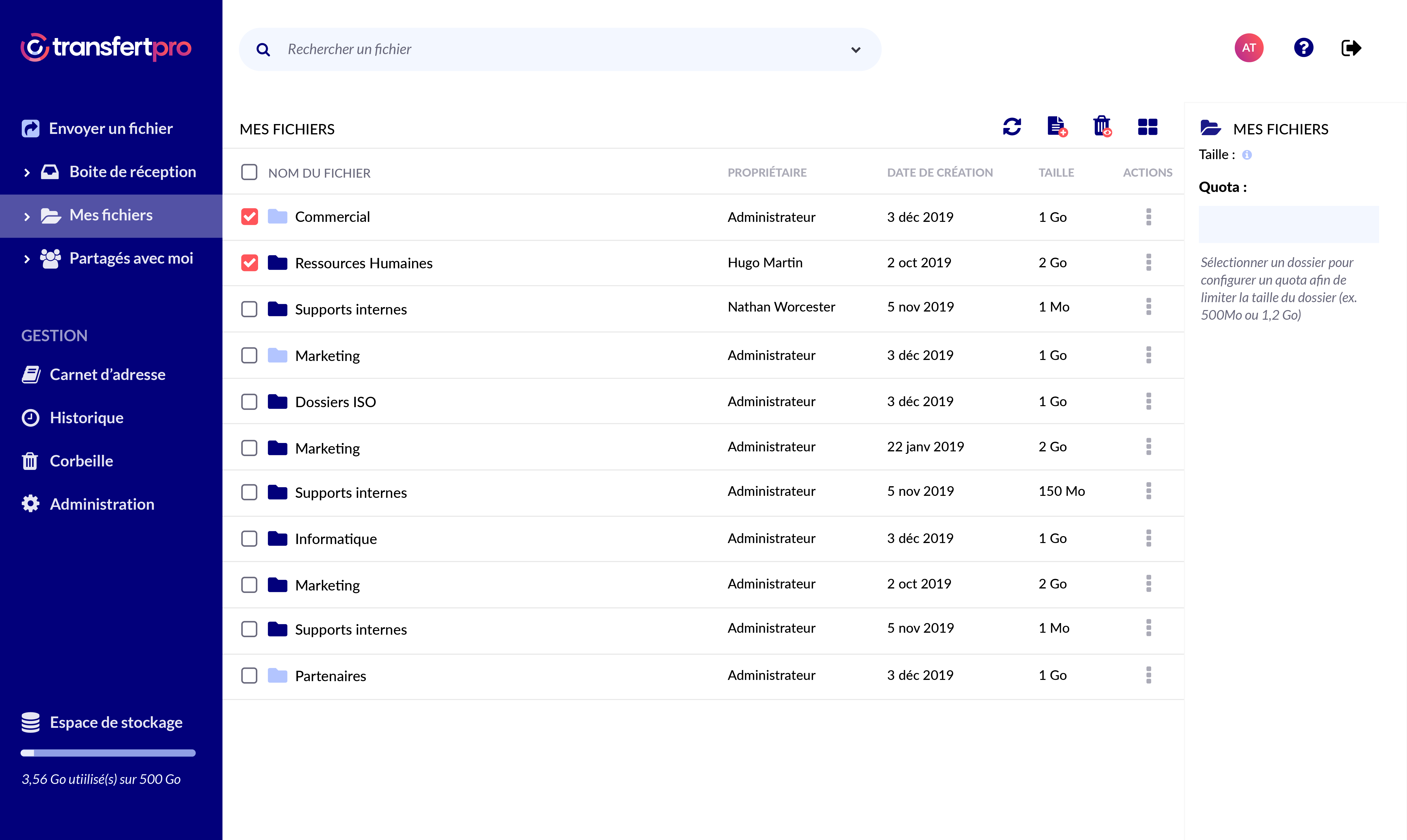Click the open folder icon in right panel
The width and height of the screenshot is (1407, 840).
[1210, 128]
